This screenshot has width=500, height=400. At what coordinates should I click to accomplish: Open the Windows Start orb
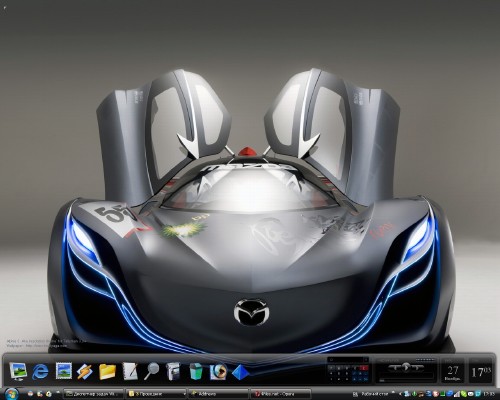point(11,394)
